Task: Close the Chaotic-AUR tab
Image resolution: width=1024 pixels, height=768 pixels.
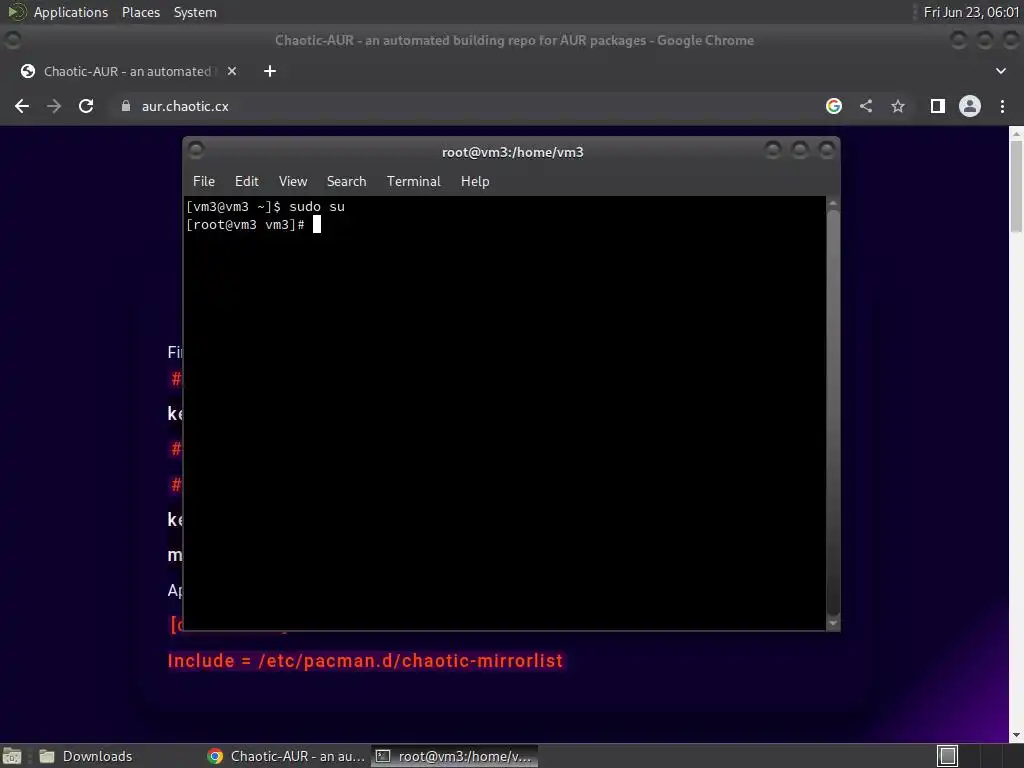Action: tap(232, 71)
